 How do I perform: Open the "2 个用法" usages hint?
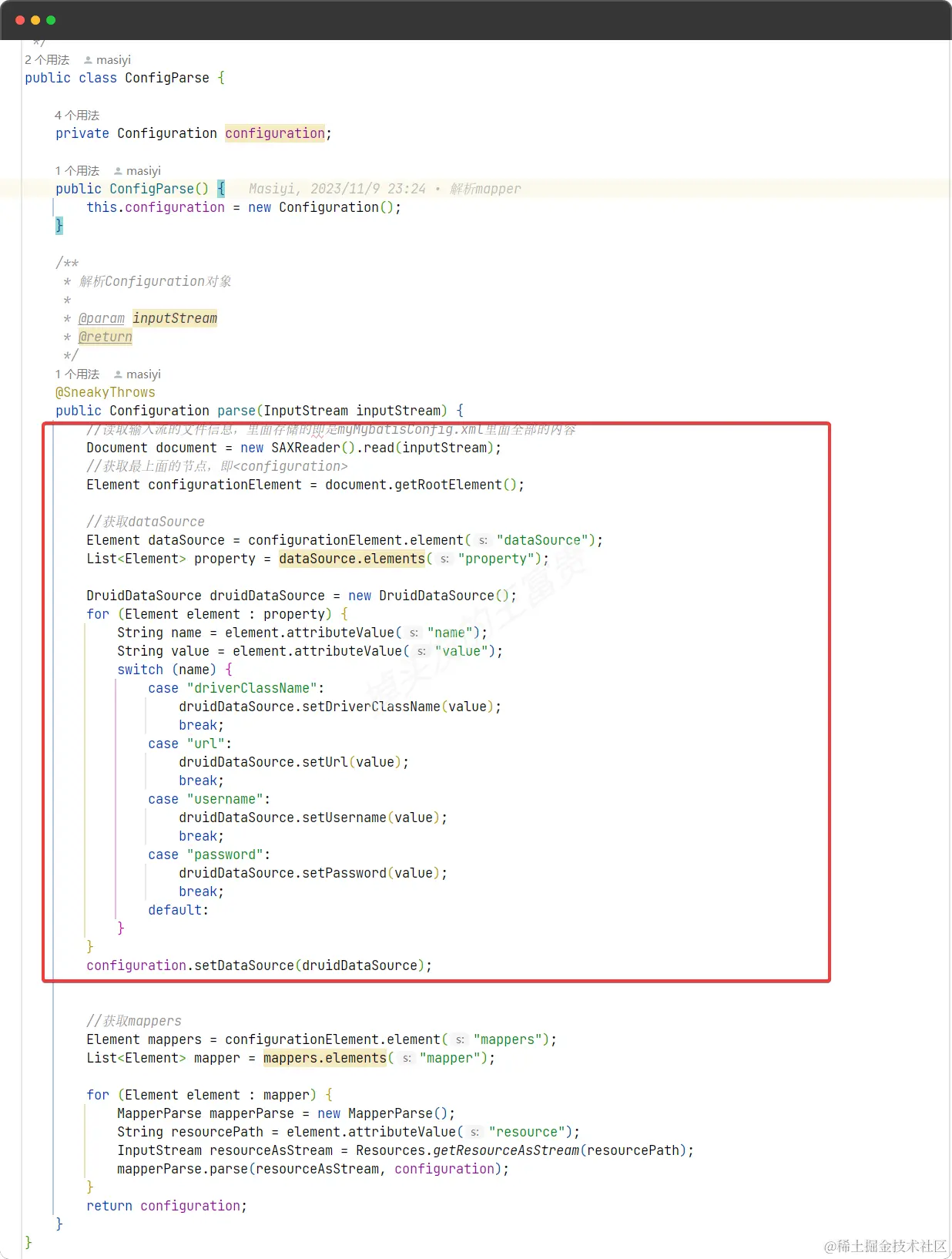coord(47,60)
